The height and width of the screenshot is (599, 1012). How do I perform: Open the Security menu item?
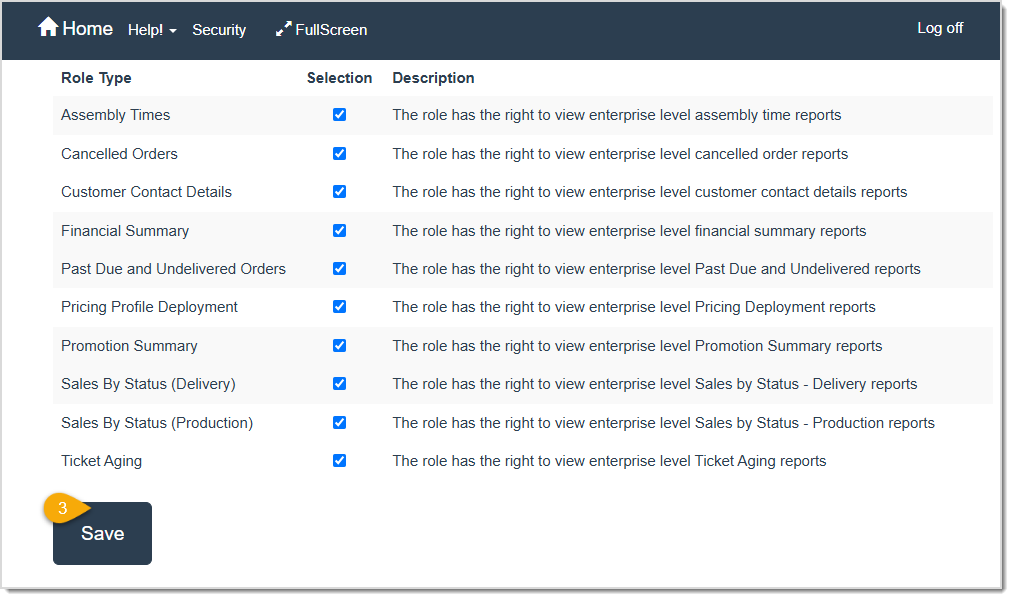point(219,30)
